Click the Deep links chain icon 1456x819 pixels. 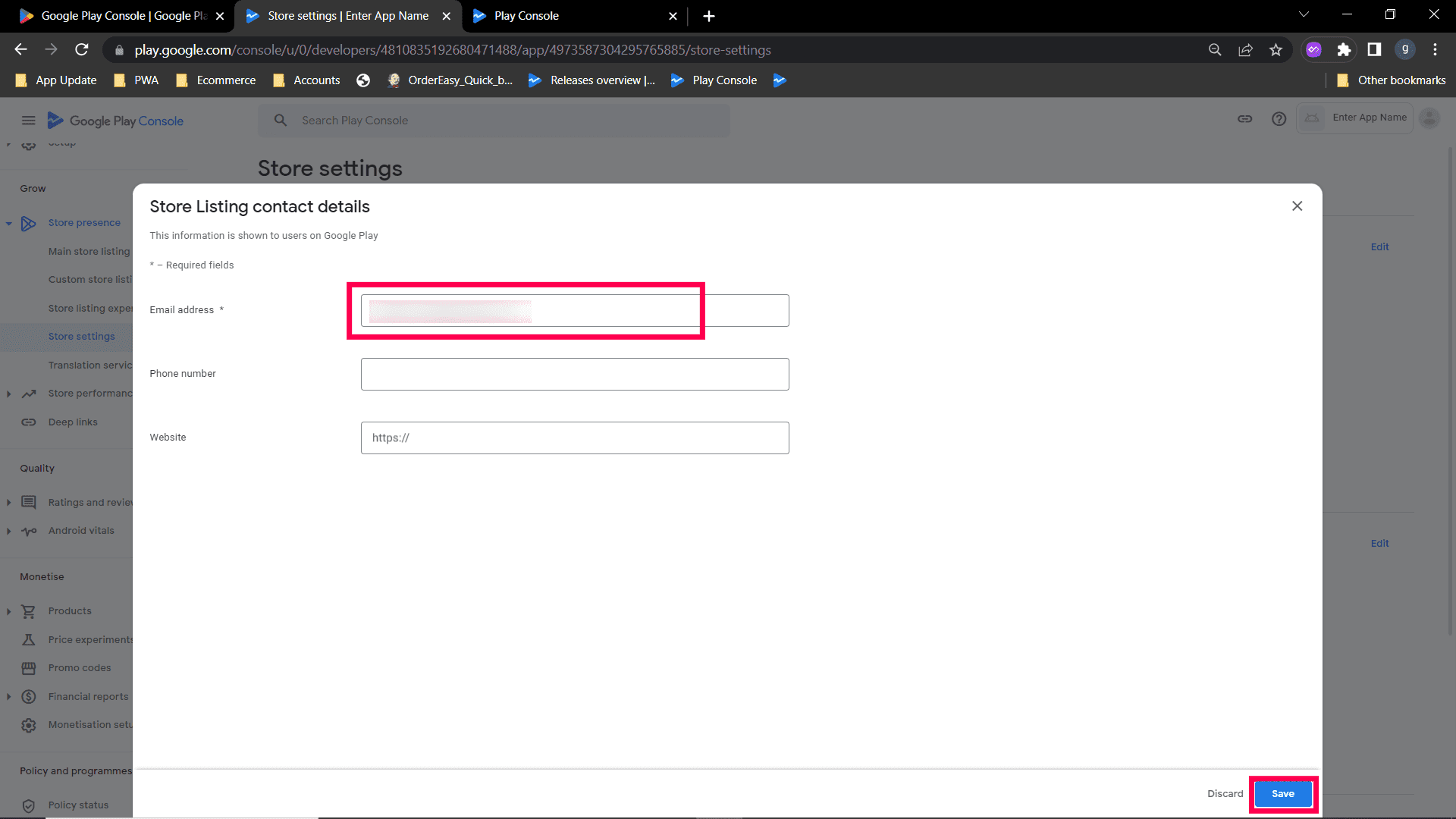(29, 422)
